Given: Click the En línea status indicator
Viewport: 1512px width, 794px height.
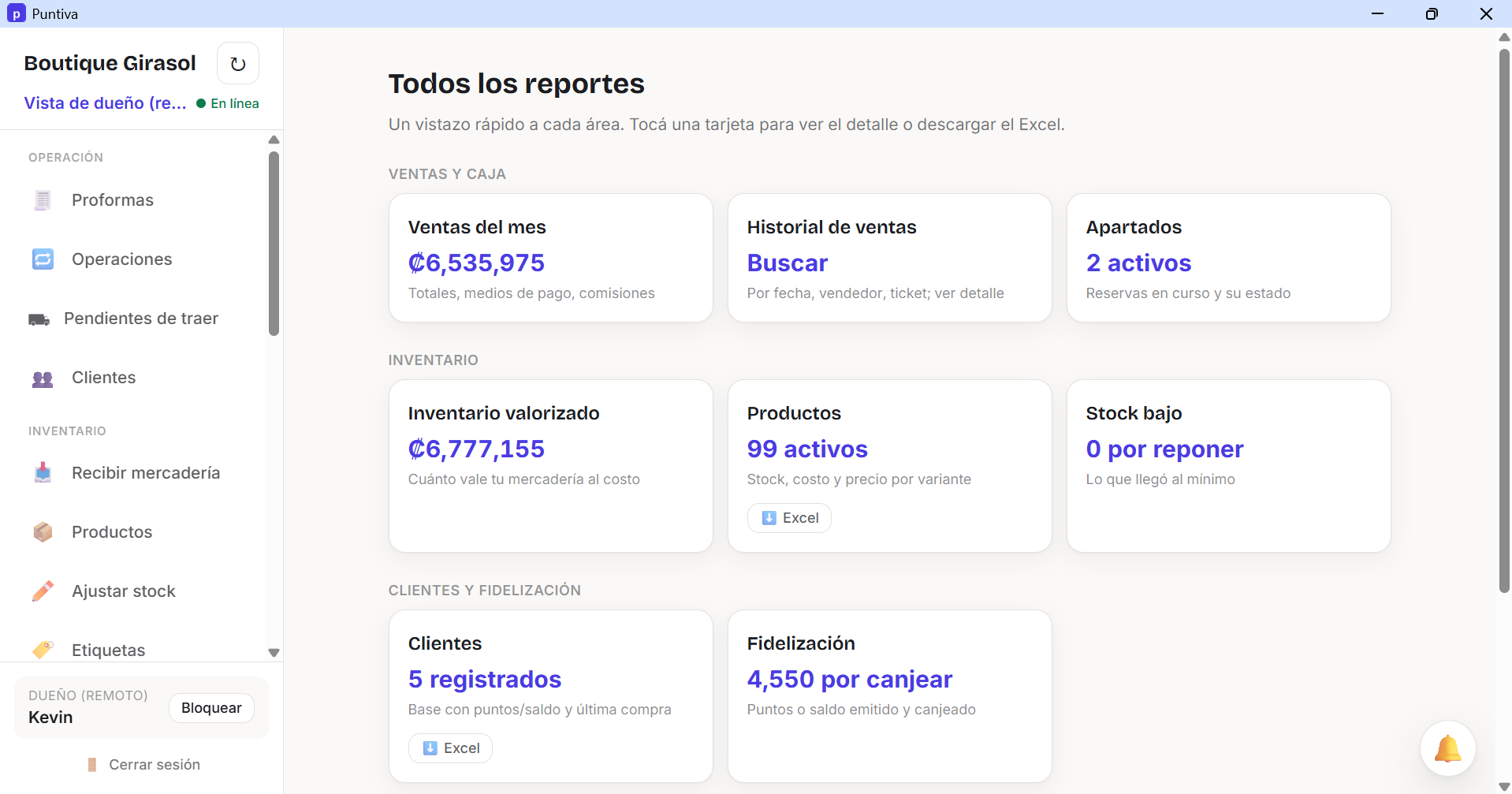Looking at the screenshot, I should 228,103.
